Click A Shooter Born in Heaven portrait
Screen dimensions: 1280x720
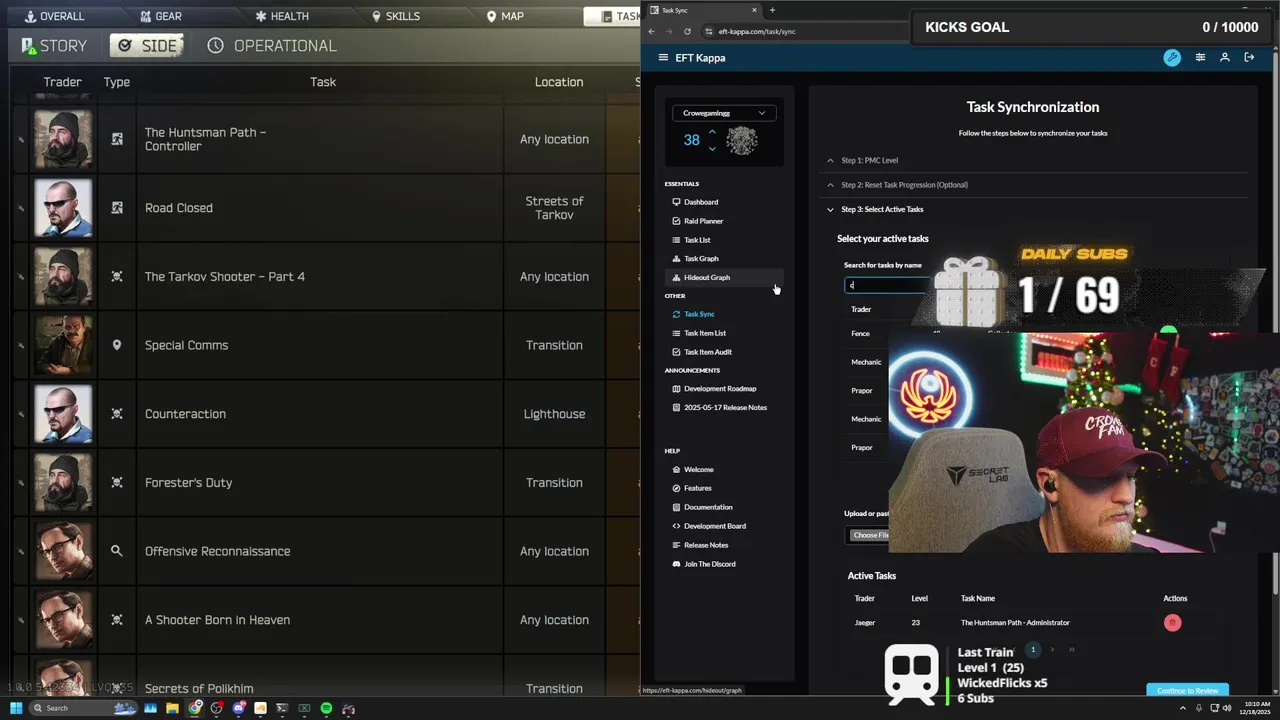(63, 620)
